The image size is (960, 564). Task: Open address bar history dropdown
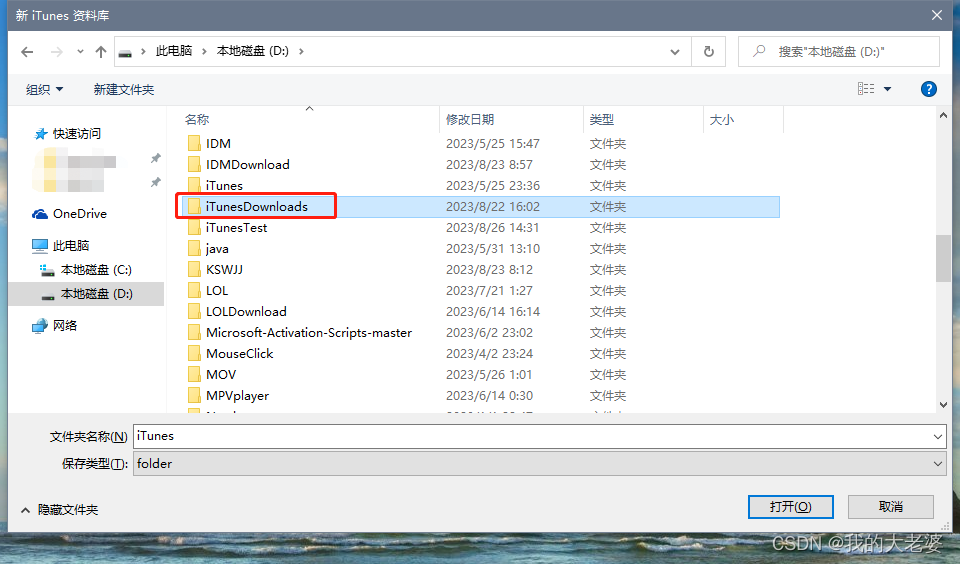pos(675,52)
